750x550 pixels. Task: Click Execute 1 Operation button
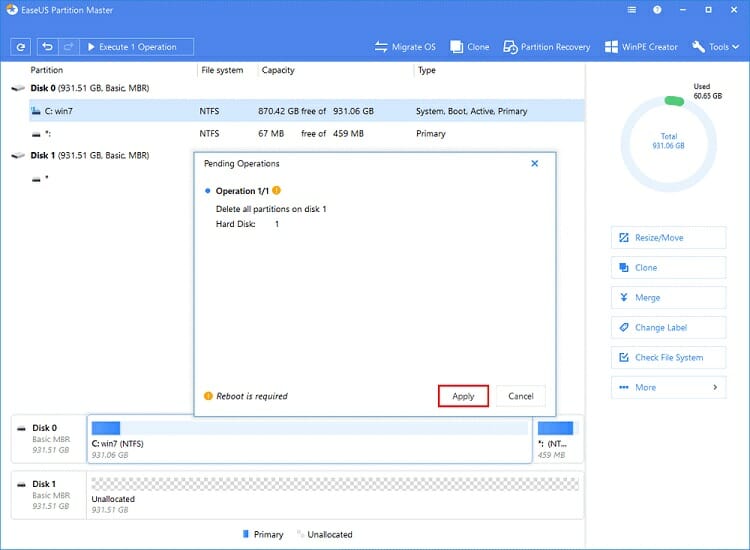point(136,47)
